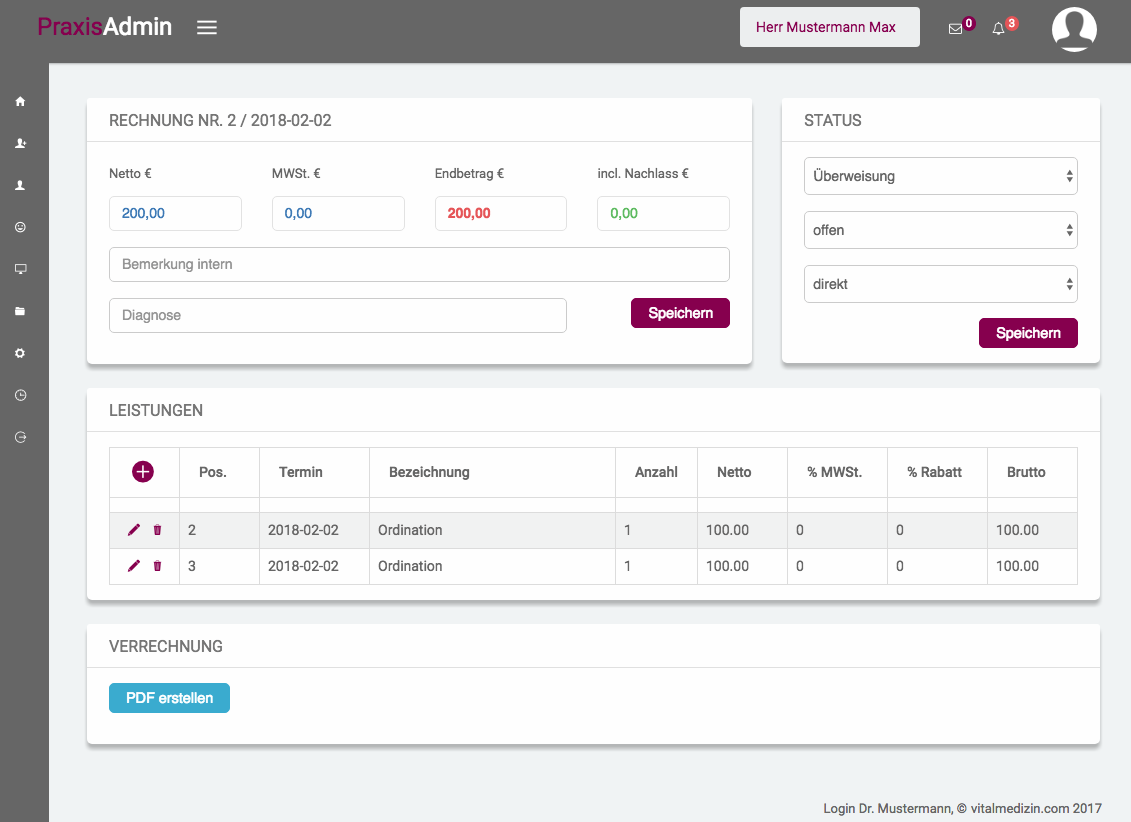Click the add-patient icon in sidebar
The height and width of the screenshot is (822, 1131).
[20, 143]
